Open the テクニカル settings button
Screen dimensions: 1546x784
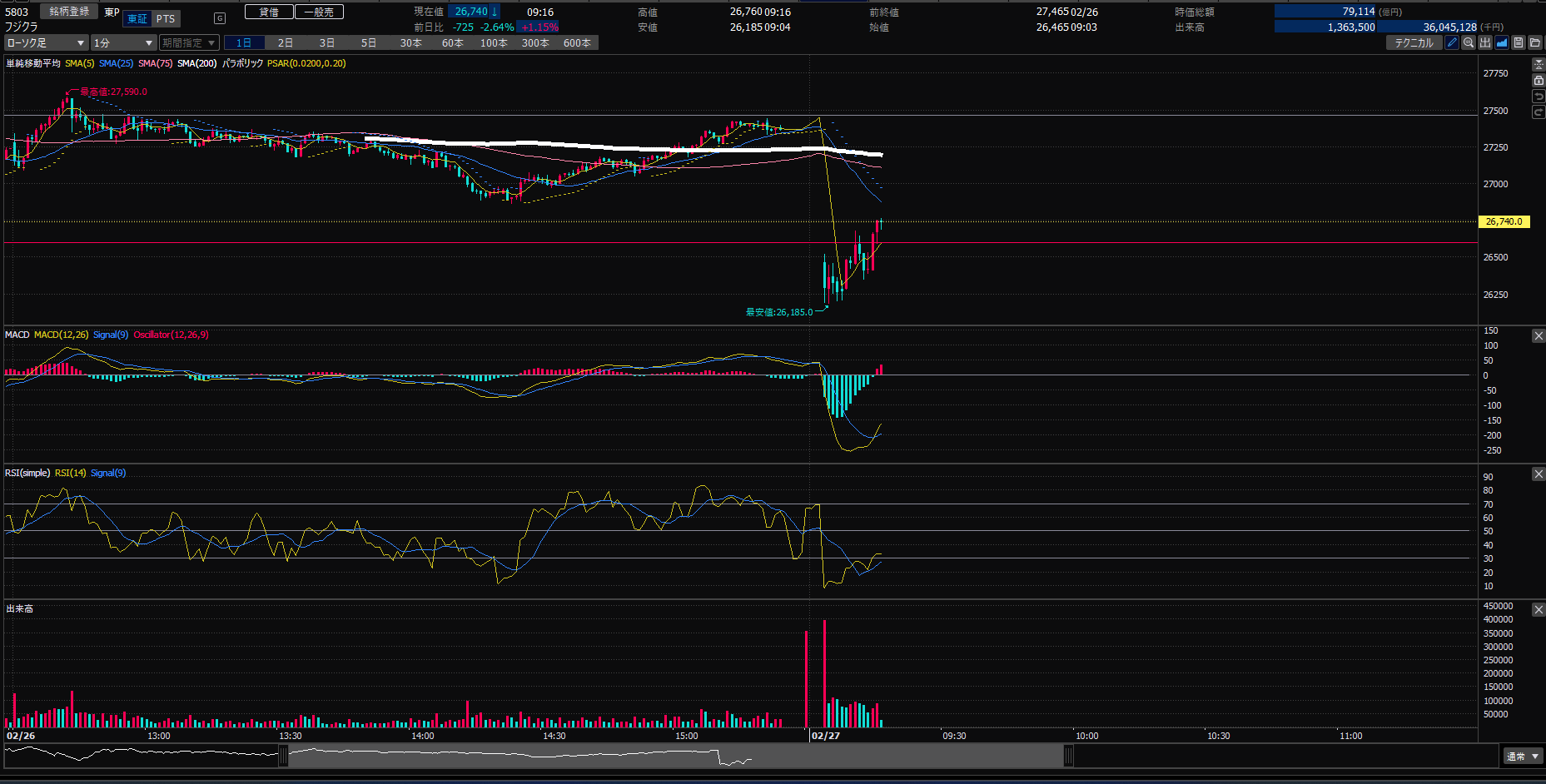point(1414,42)
